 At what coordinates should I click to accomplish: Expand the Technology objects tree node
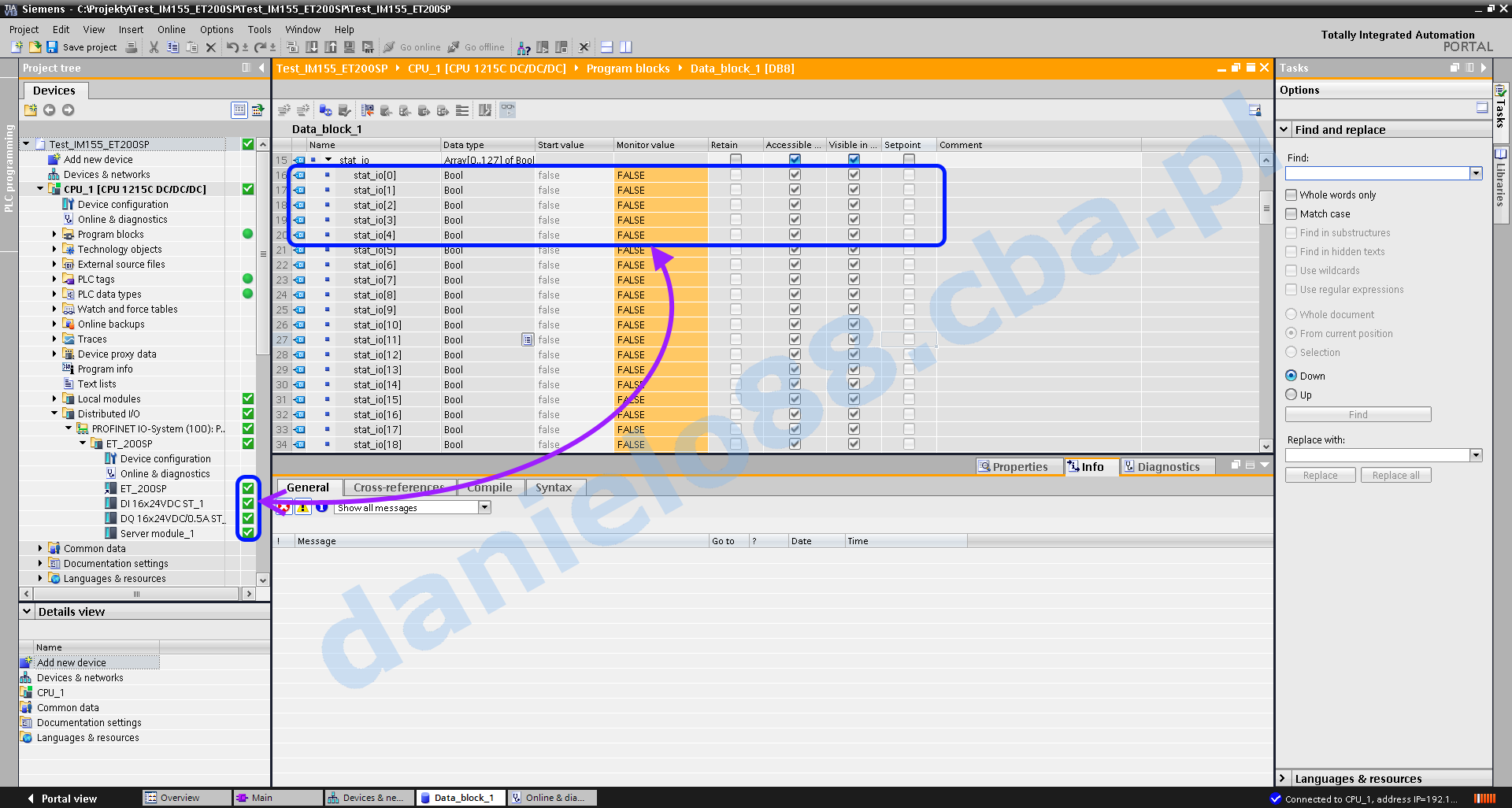coord(54,249)
